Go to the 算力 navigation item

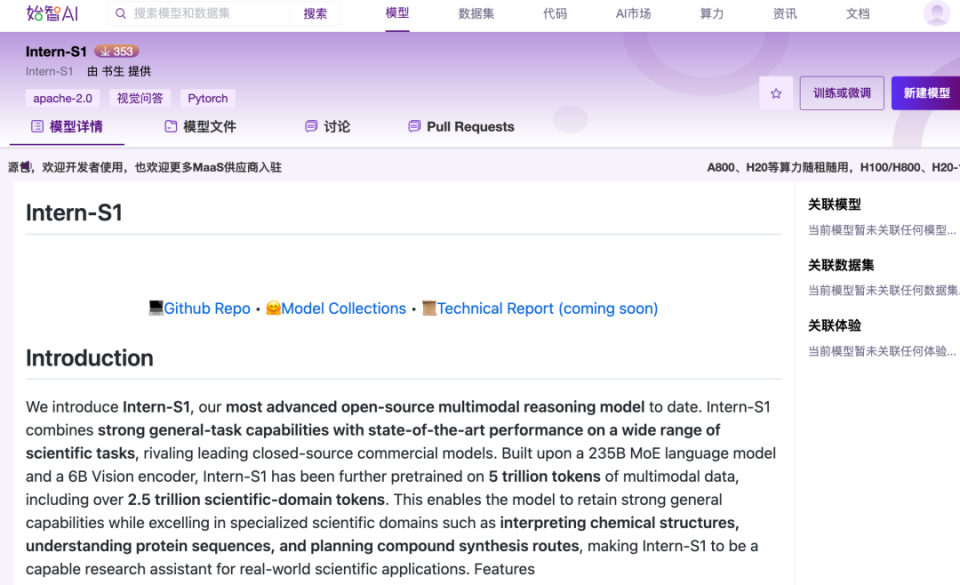click(711, 13)
